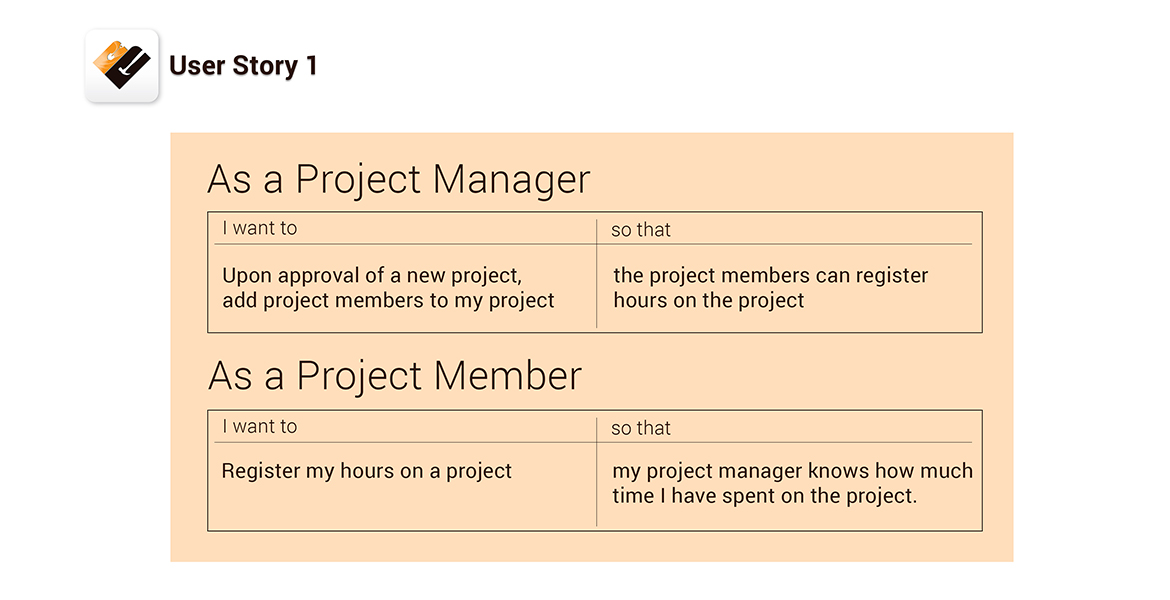This screenshot has height=600, width=1170.
Task: Select the User Story 1 title
Action: [x=243, y=66]
